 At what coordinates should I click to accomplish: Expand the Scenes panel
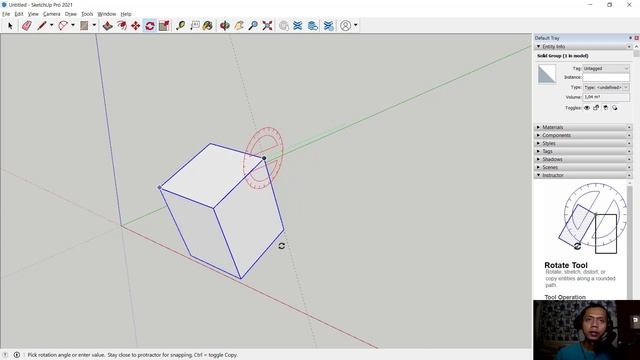coord(583,167)
